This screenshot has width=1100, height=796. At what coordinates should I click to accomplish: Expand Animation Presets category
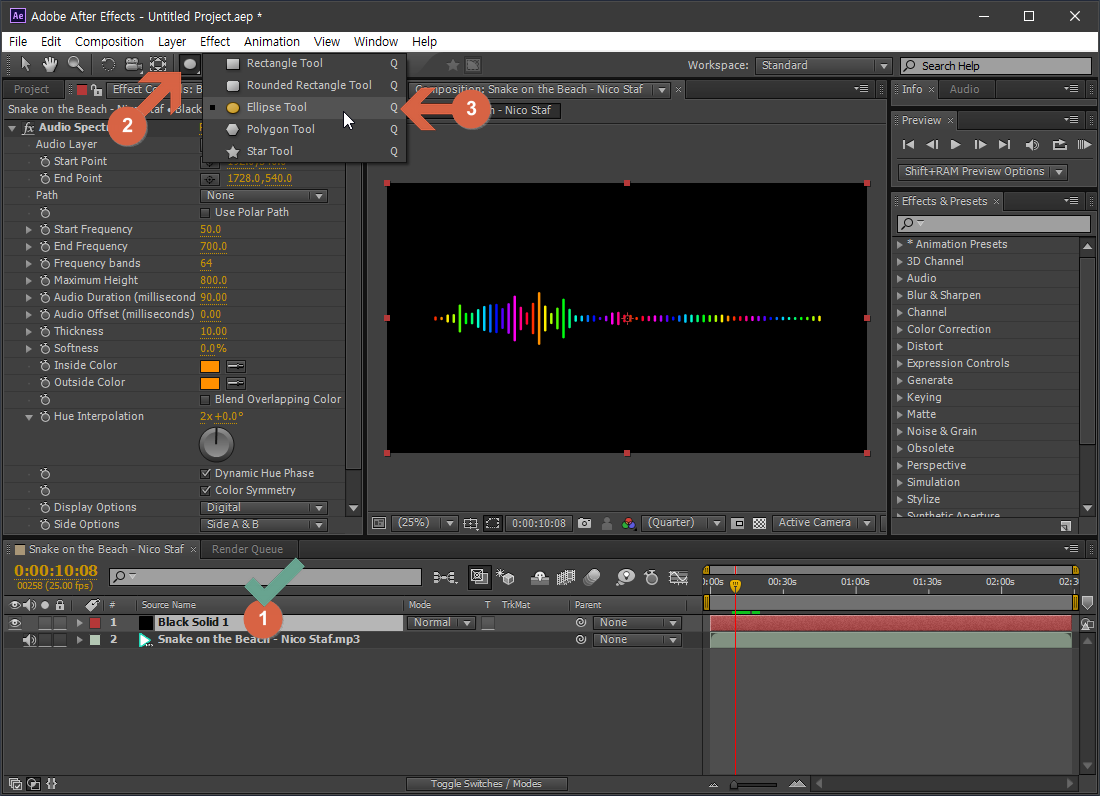click(900, 244)
